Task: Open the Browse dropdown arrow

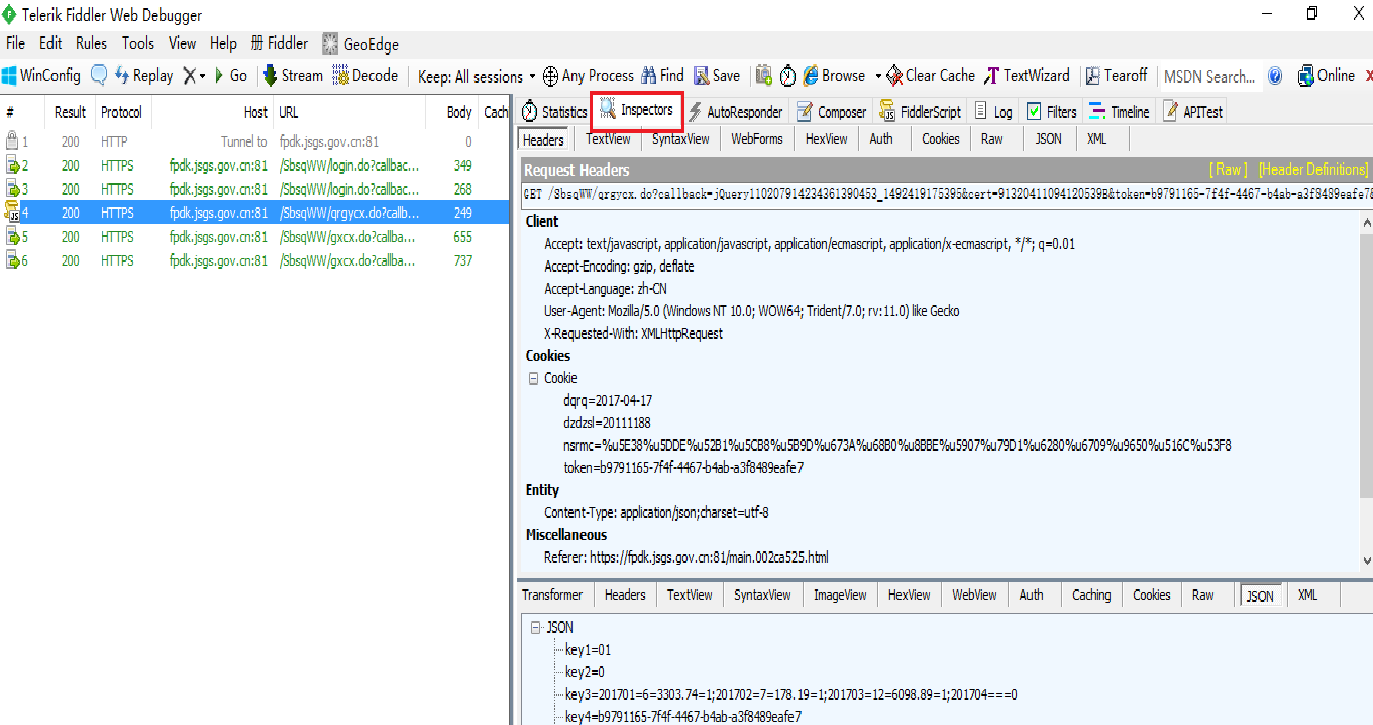Action: point(878,76)
